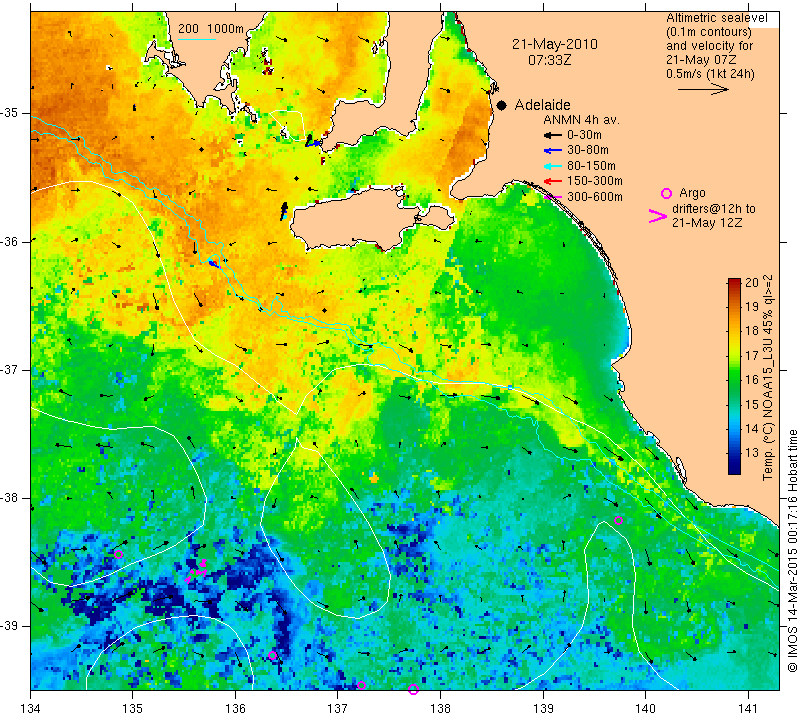Click the colorbar tick label '14'
Viewport: 800px width, 720px height.
[x=752, y=429]
